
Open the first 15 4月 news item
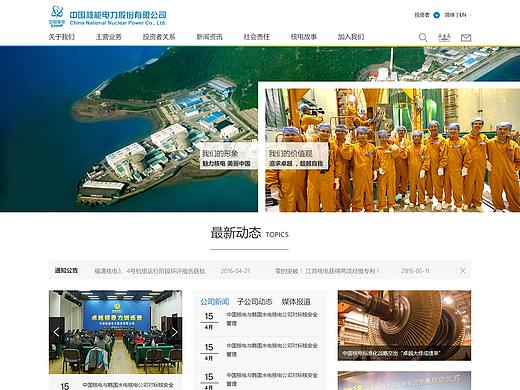(x=259, y=320)
